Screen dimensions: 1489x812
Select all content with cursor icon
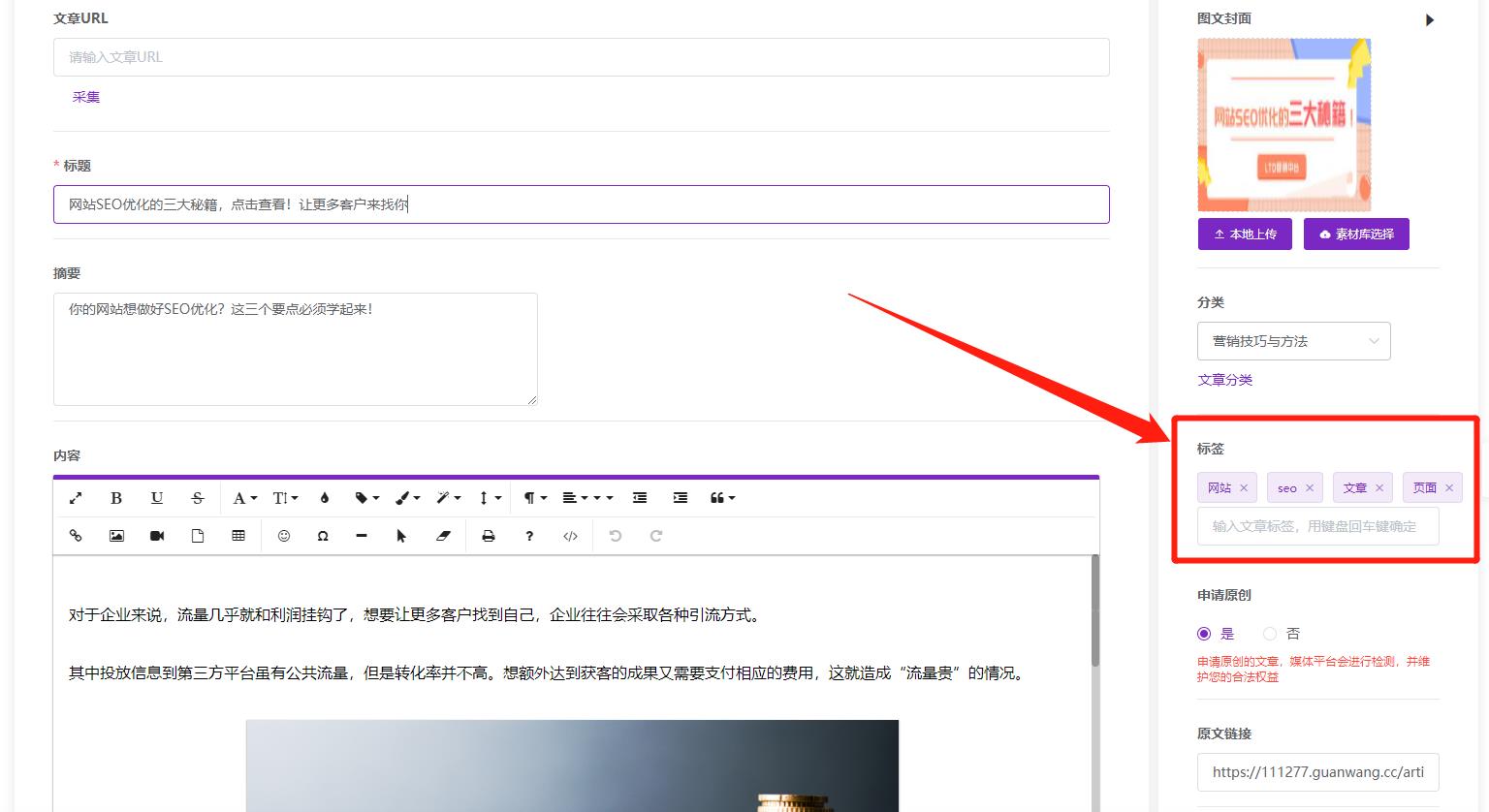(x=401, y=536)
